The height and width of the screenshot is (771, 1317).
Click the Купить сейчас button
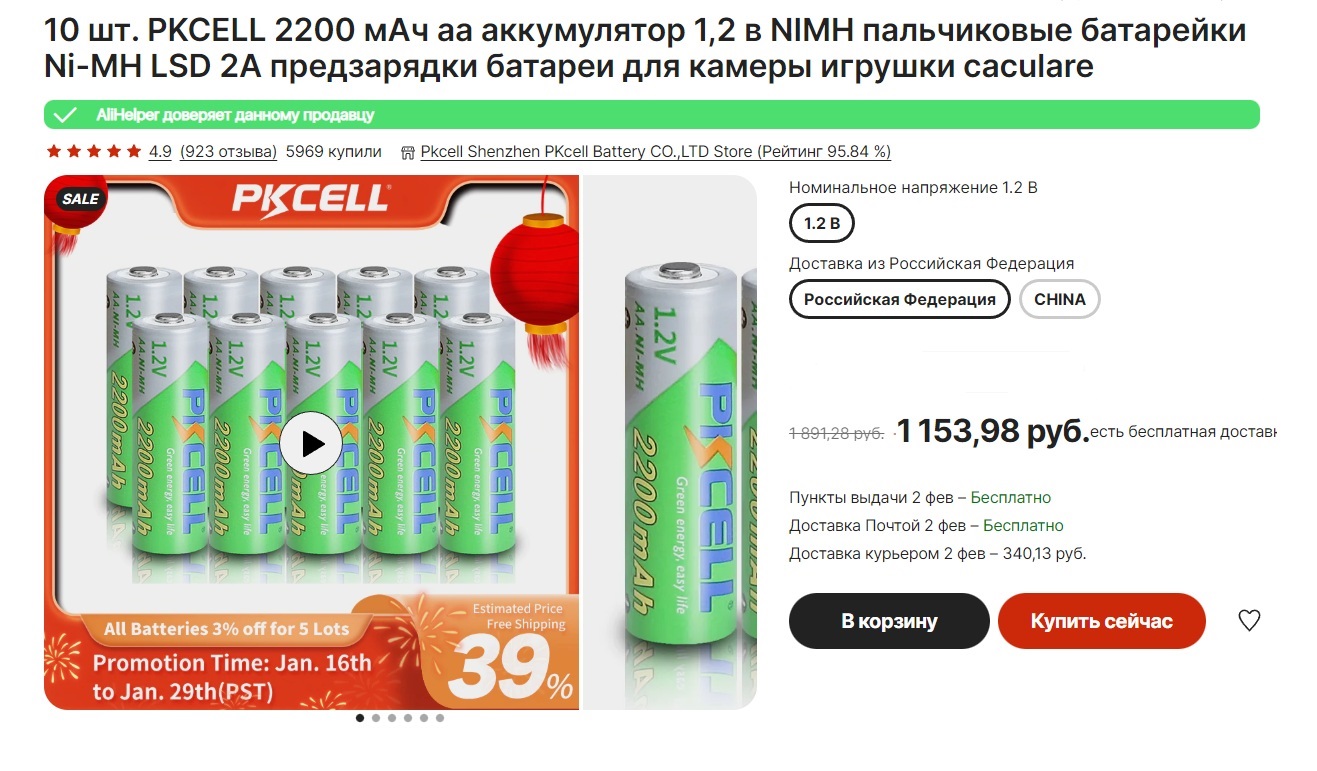coord(1102,621)
